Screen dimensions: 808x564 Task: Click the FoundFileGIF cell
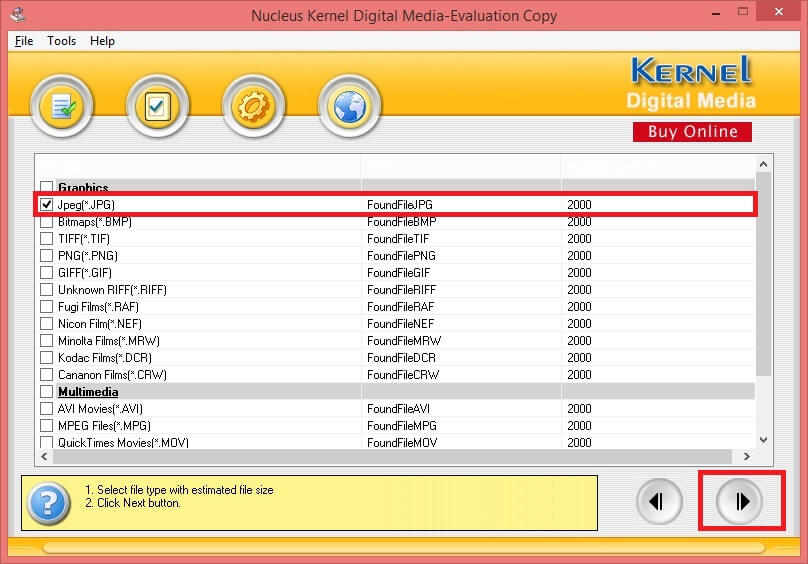(398, 273)
